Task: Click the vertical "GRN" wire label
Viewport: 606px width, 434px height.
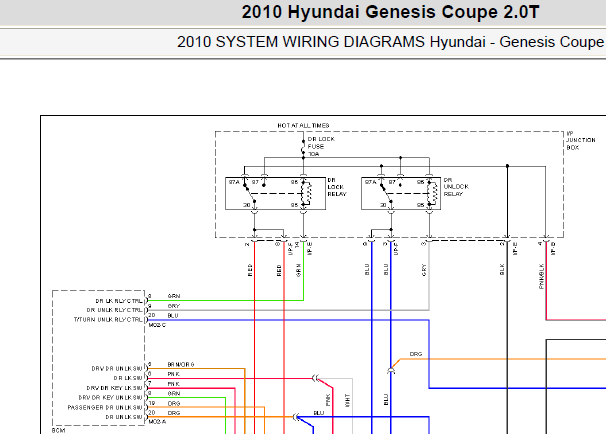Action: [x=298, y=270]
